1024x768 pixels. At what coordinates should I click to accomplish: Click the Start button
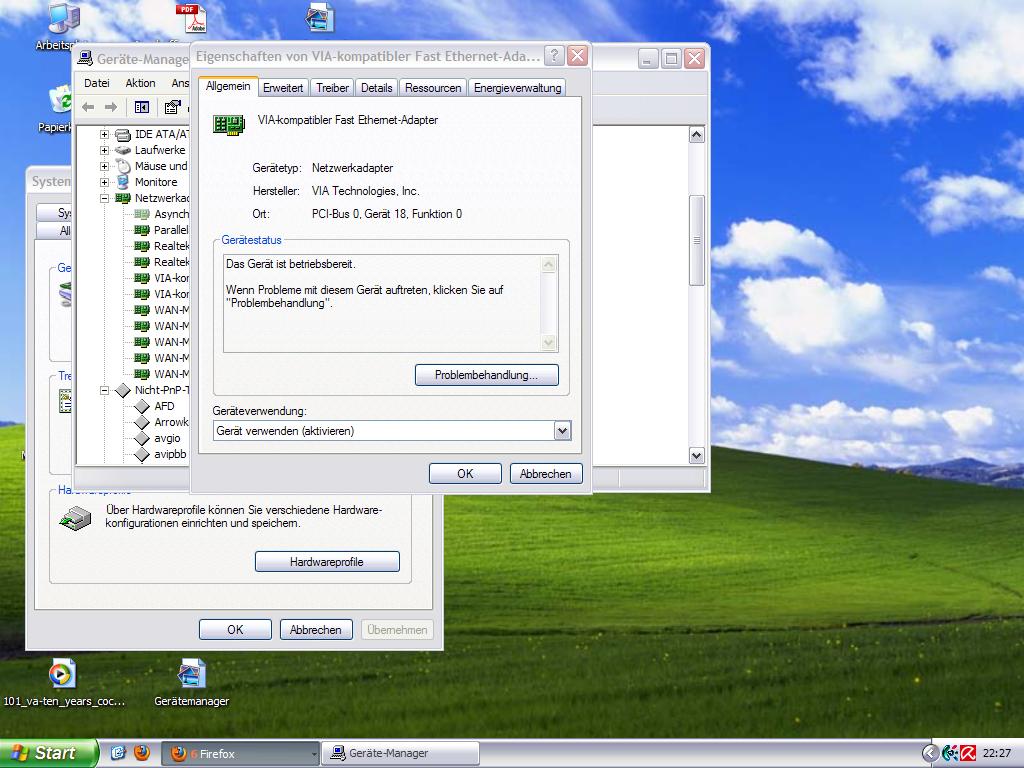click(x=47, y=753)
